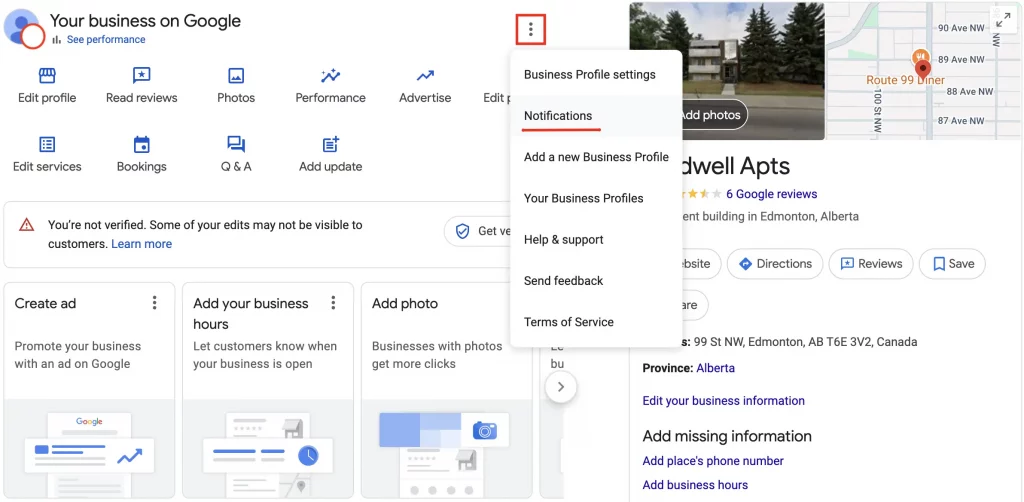Click the Save button
The image size is (1024, 502).
point(952,264)
